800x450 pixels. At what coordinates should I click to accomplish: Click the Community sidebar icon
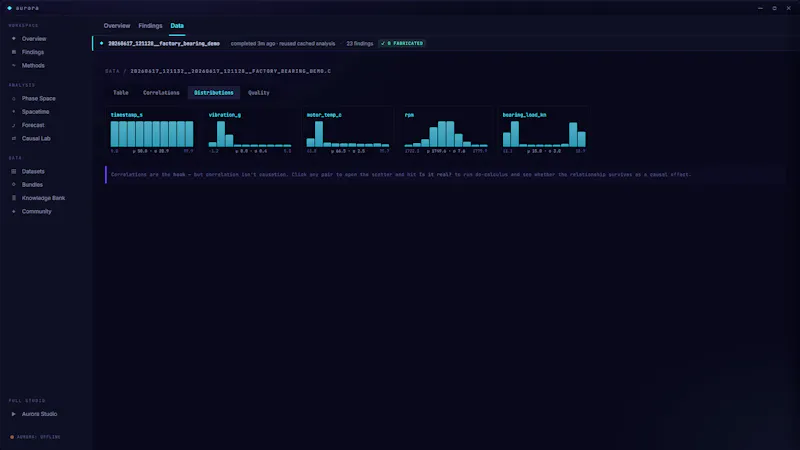pyautogui.click(x=14, y=211)
